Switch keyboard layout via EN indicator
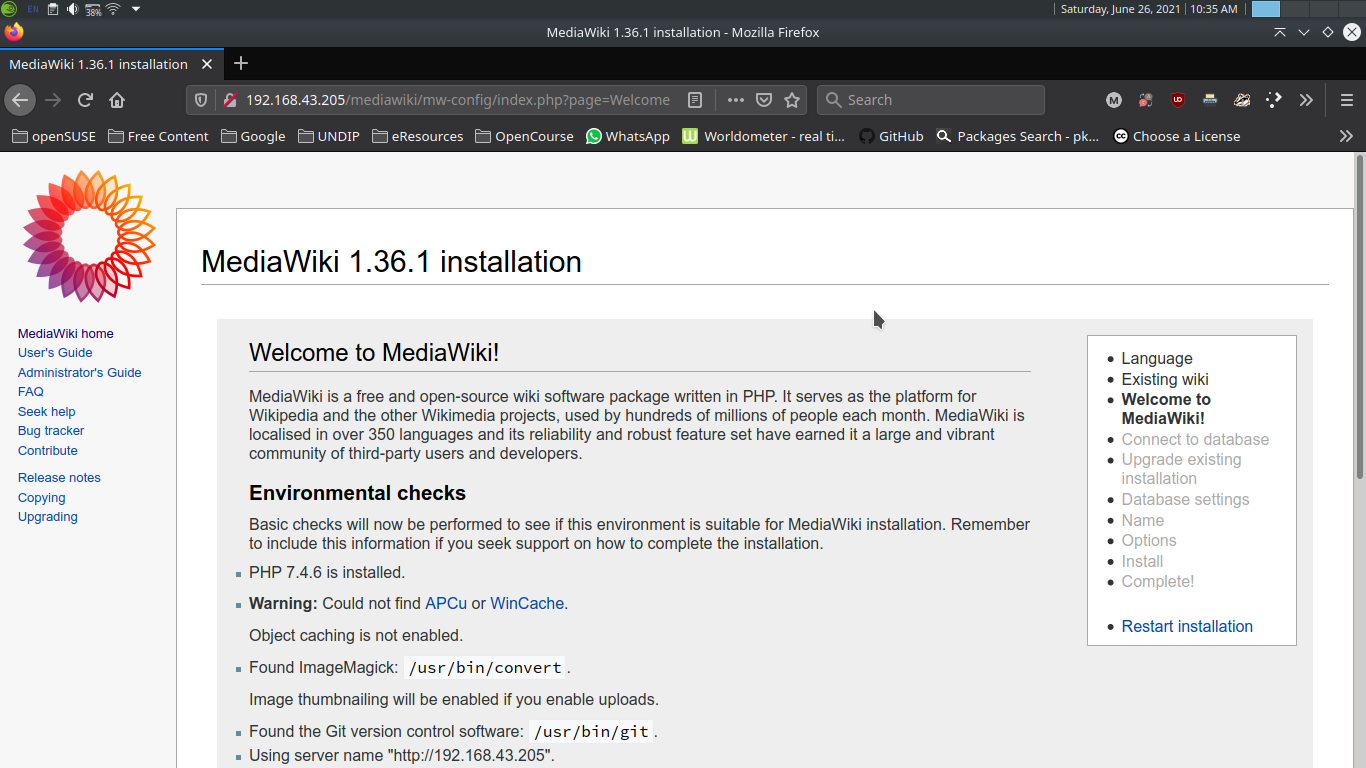 click(33, 9)
